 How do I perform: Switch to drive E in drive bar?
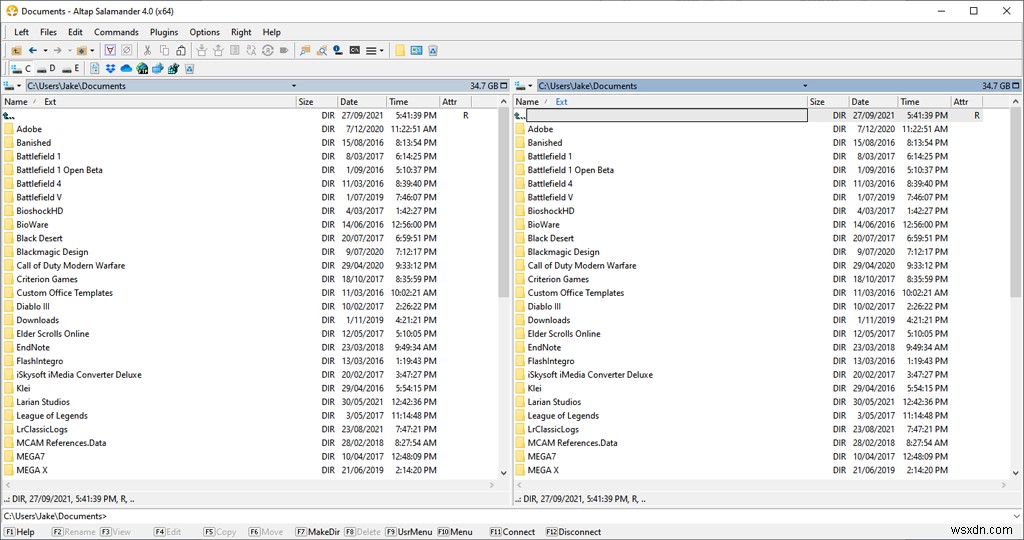coord(71,68)
